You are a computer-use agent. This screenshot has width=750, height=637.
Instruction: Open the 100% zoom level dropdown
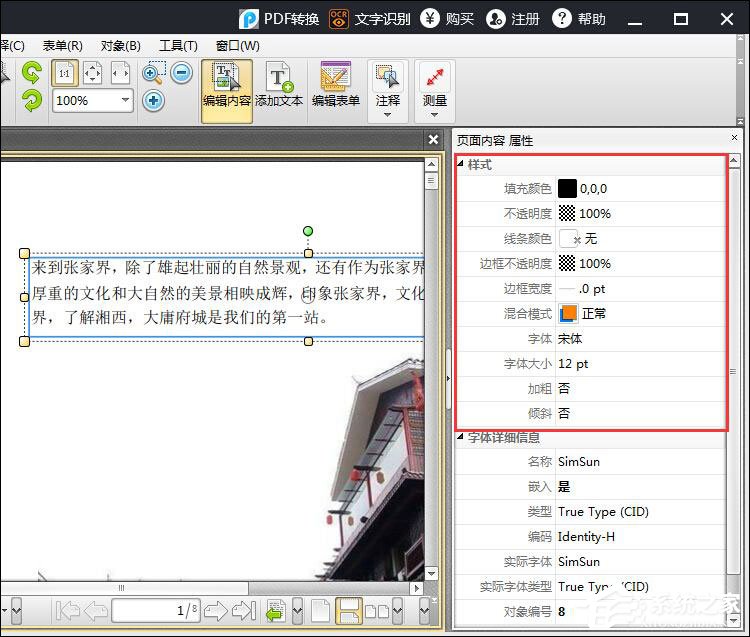(x=125, y=100)
